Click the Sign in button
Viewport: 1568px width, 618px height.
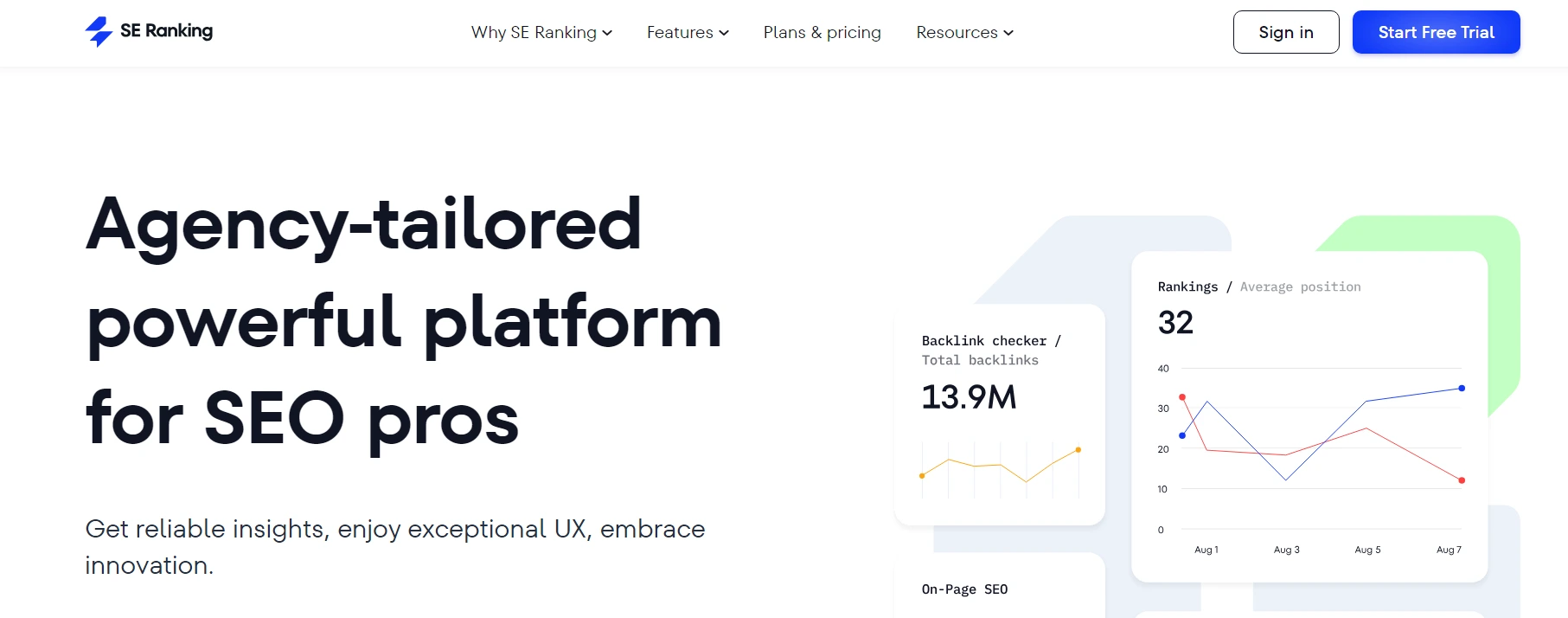click(1286, 32)
